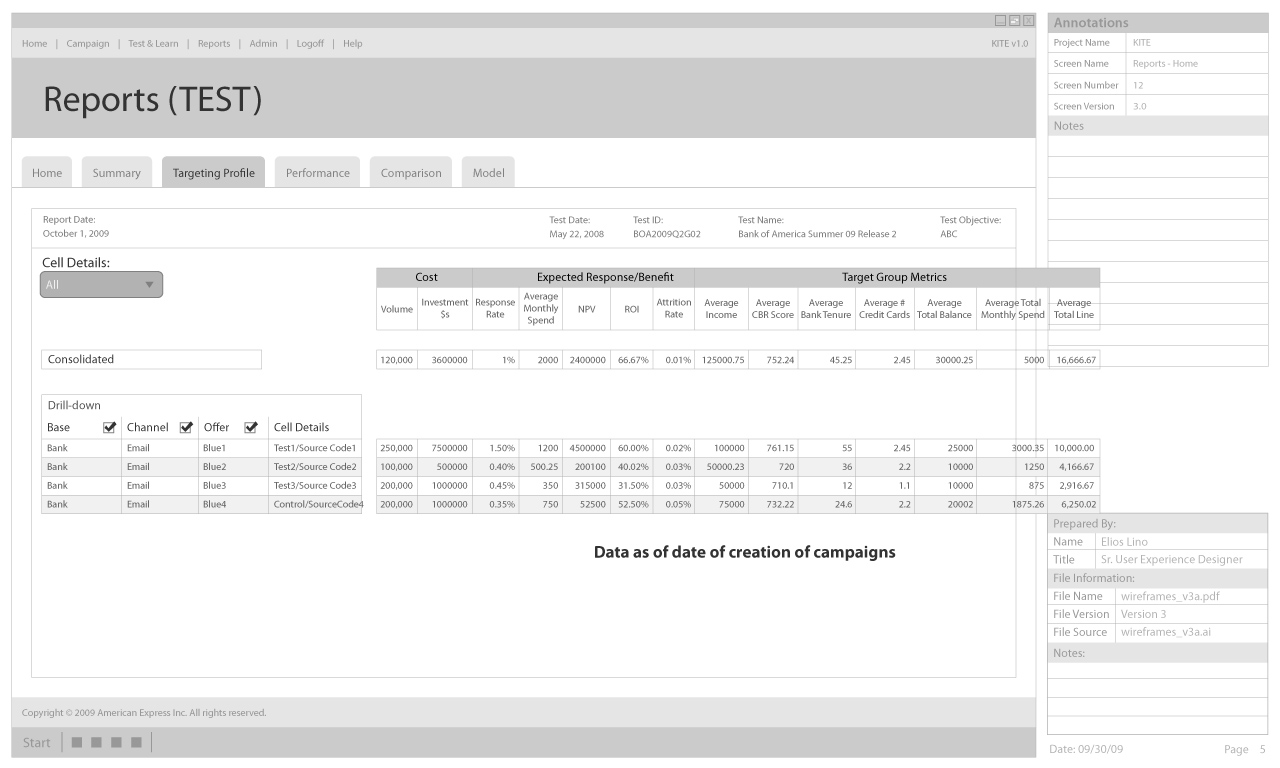1280x768 pixels.
Task: Toggle the Offer checkbox
Action: tap(251, 428)
